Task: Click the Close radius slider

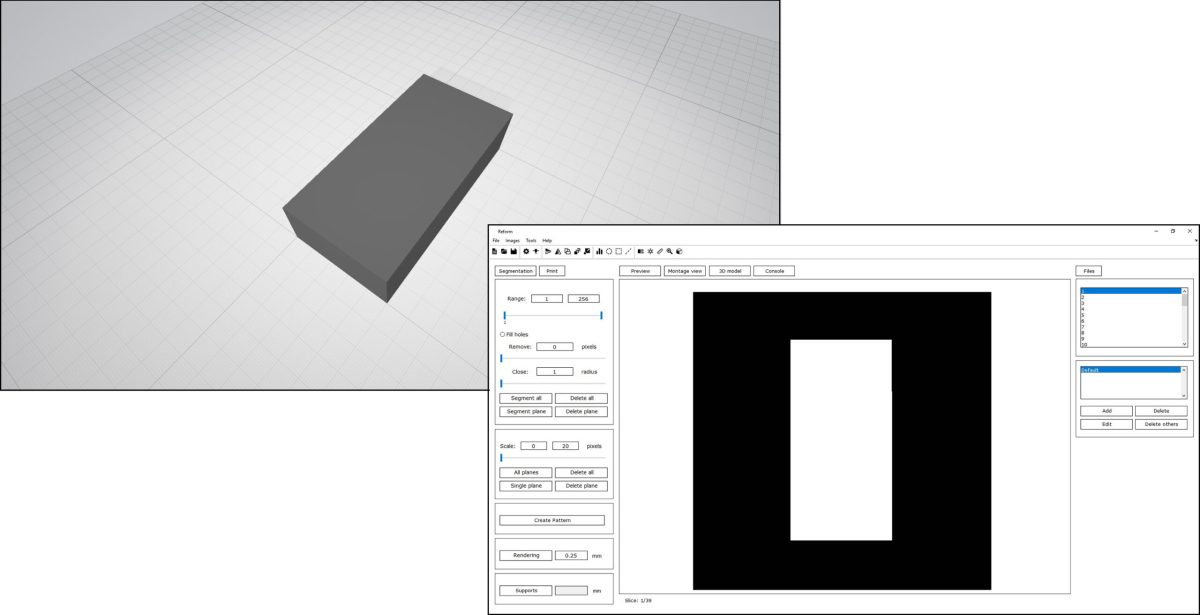Action: 552,383
